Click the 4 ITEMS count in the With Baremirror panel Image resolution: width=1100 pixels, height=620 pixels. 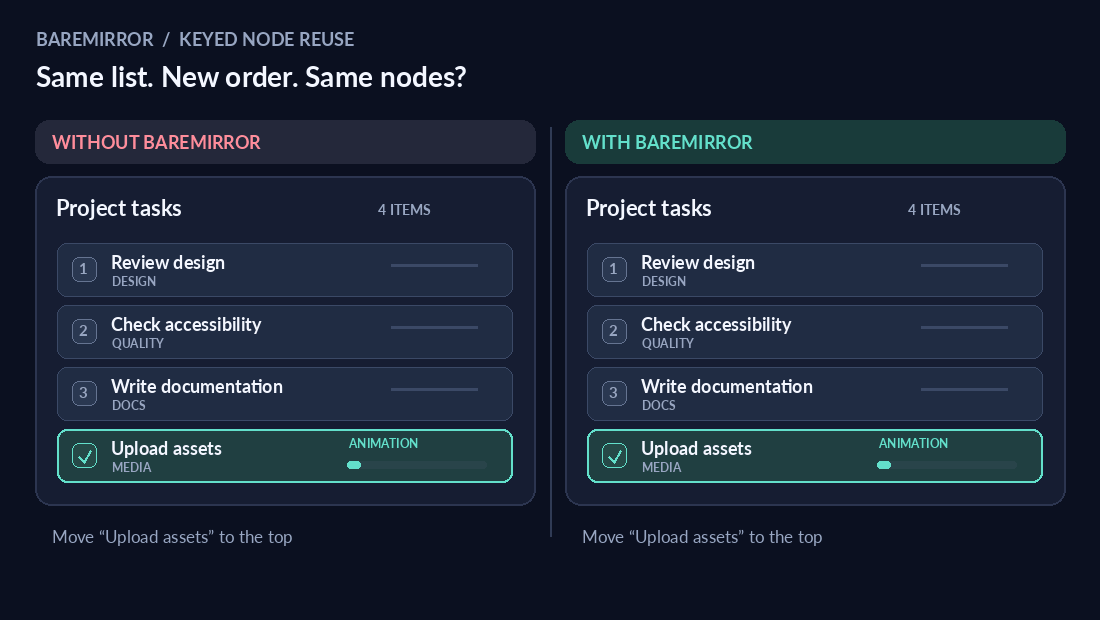[x=934, y=210]
